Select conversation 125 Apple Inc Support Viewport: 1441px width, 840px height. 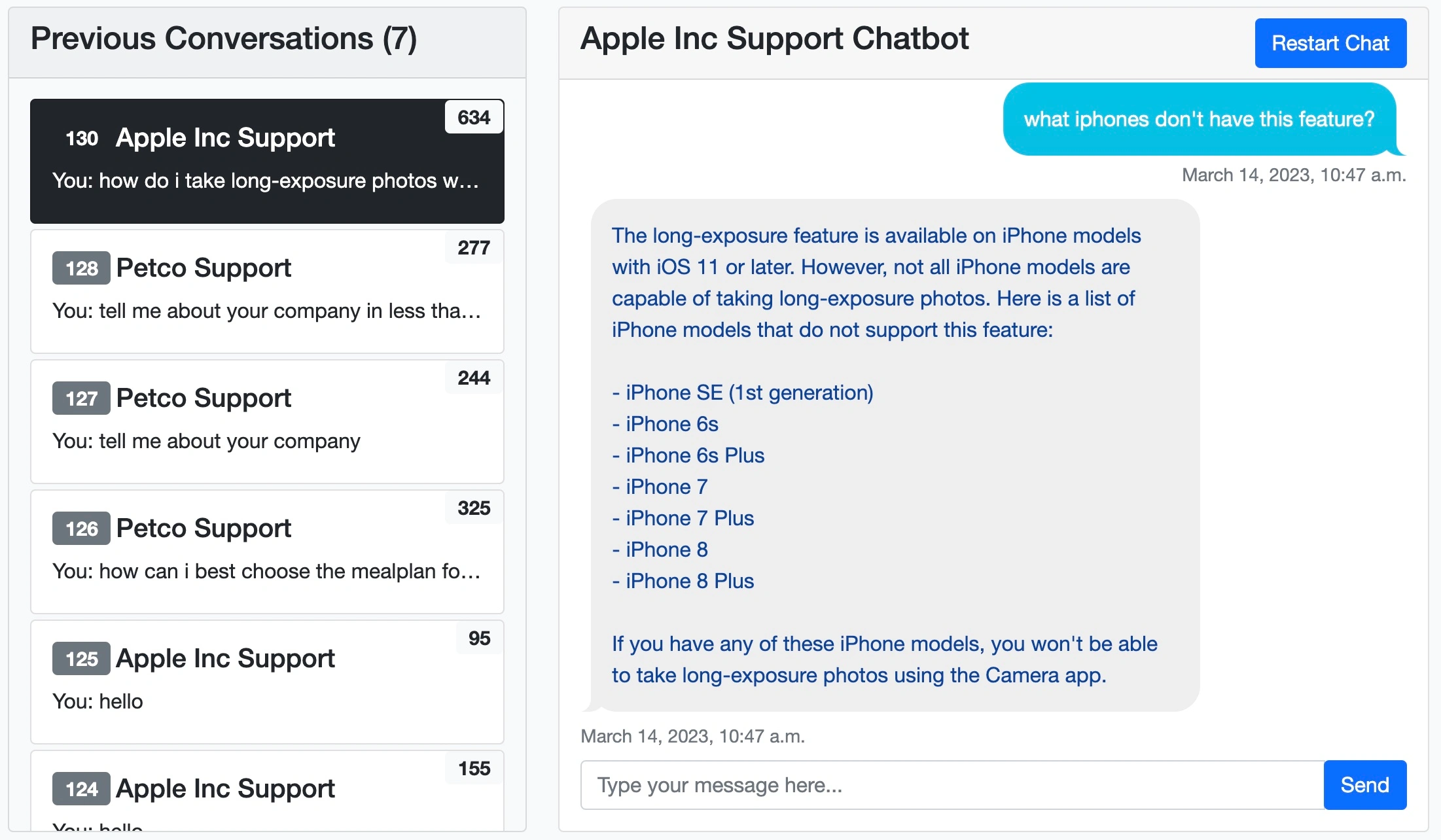[x=267, y=682]
